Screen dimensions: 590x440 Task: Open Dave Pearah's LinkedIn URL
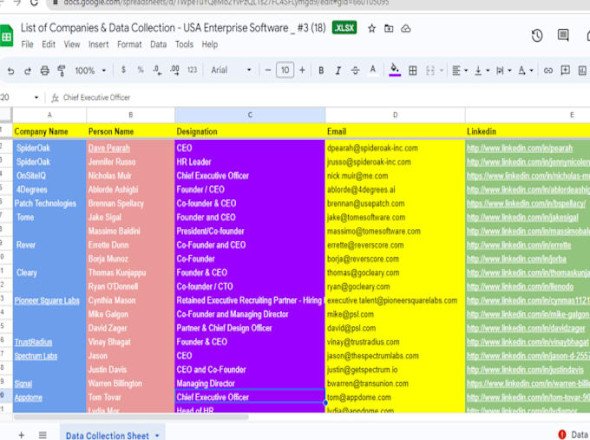[x=520, y=148]
